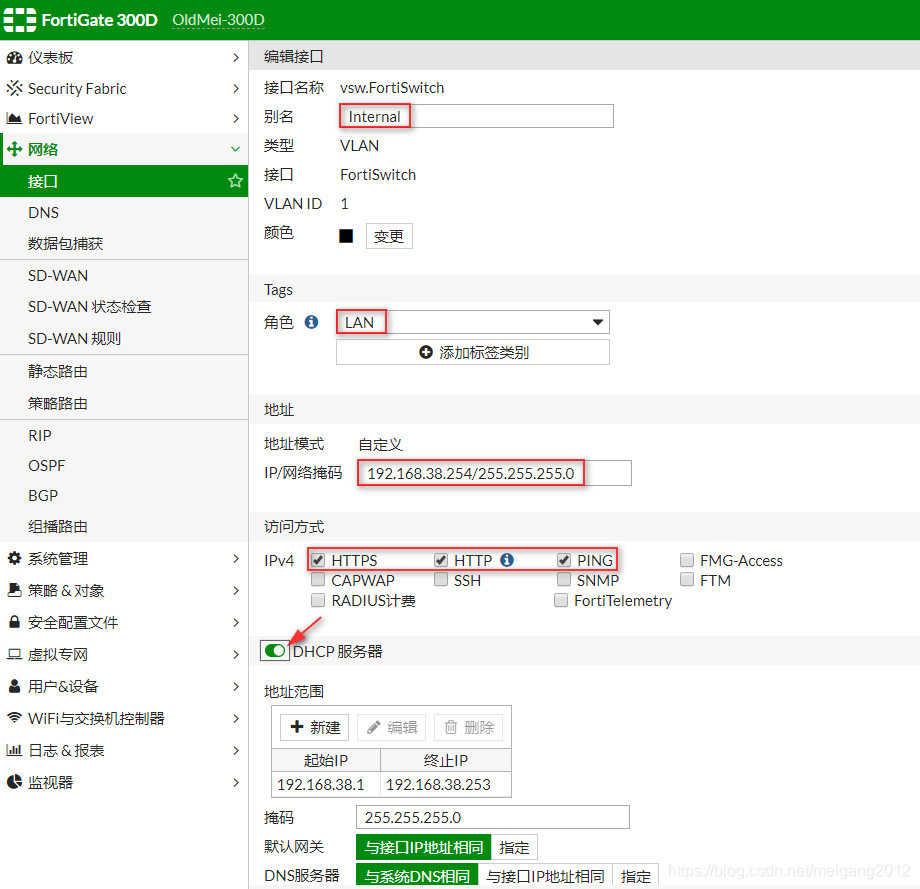Image resolution: width=920 pixels, height=889 pixels.
Task: Click the Security Fabric icon
Action: click(14, 88)
